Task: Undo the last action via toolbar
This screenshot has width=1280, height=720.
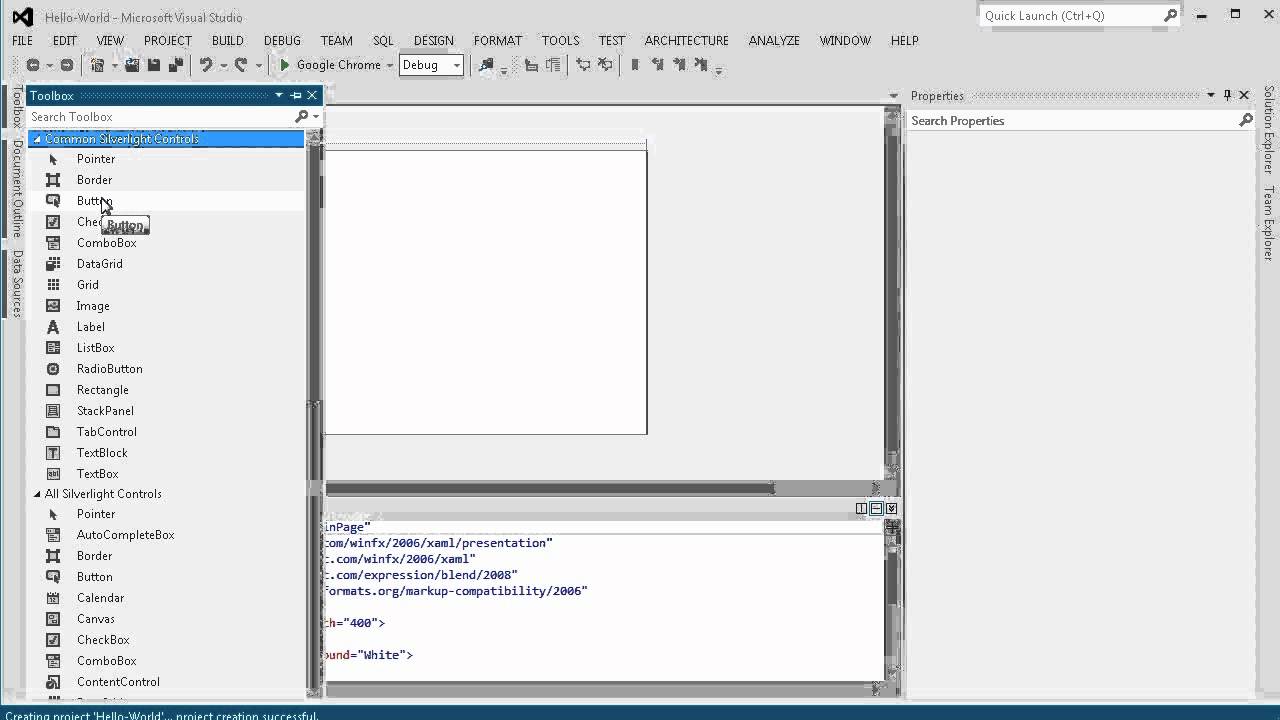Action: tap(206, 65)
